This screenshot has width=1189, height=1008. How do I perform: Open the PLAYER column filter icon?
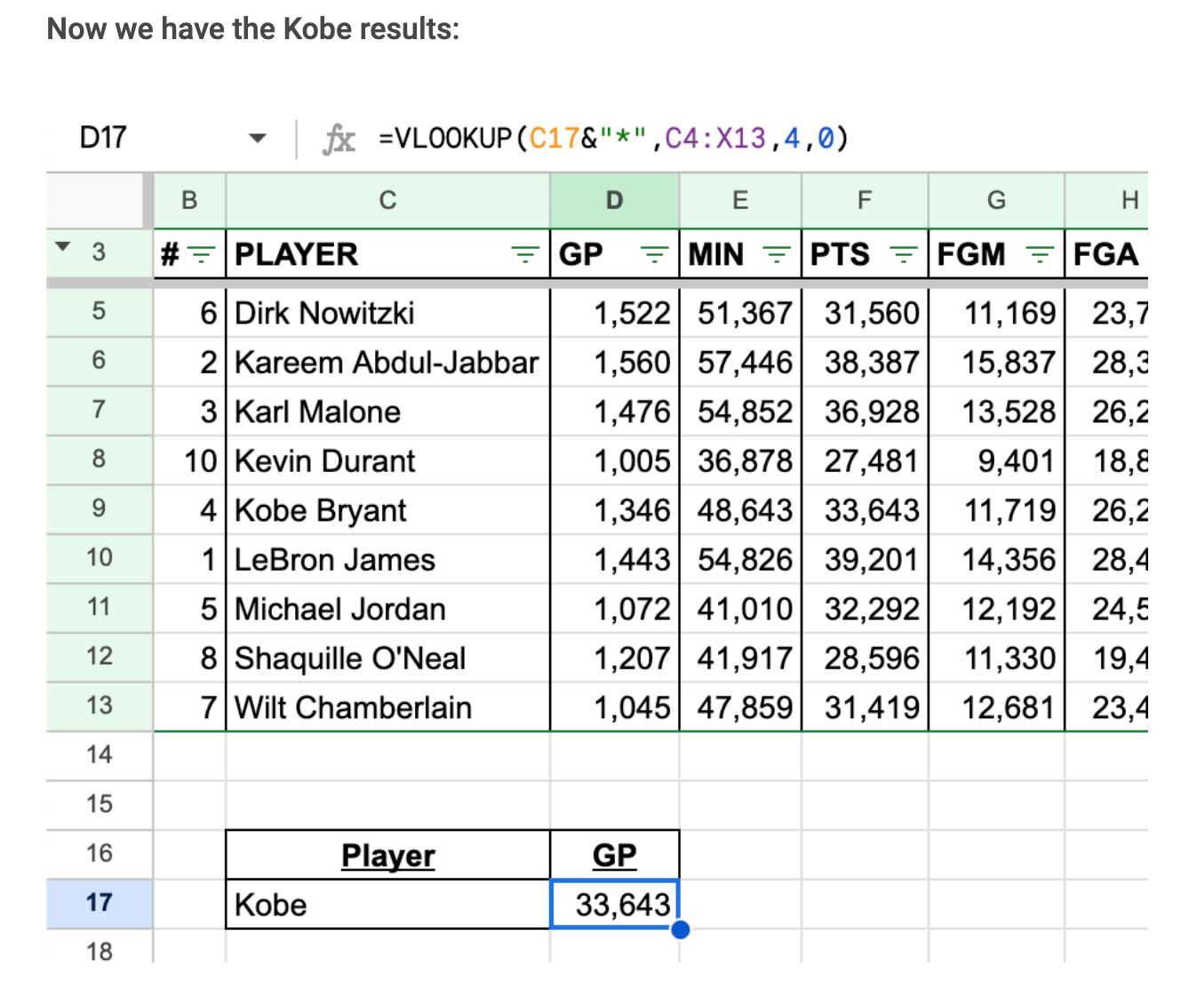click(525, 255)
